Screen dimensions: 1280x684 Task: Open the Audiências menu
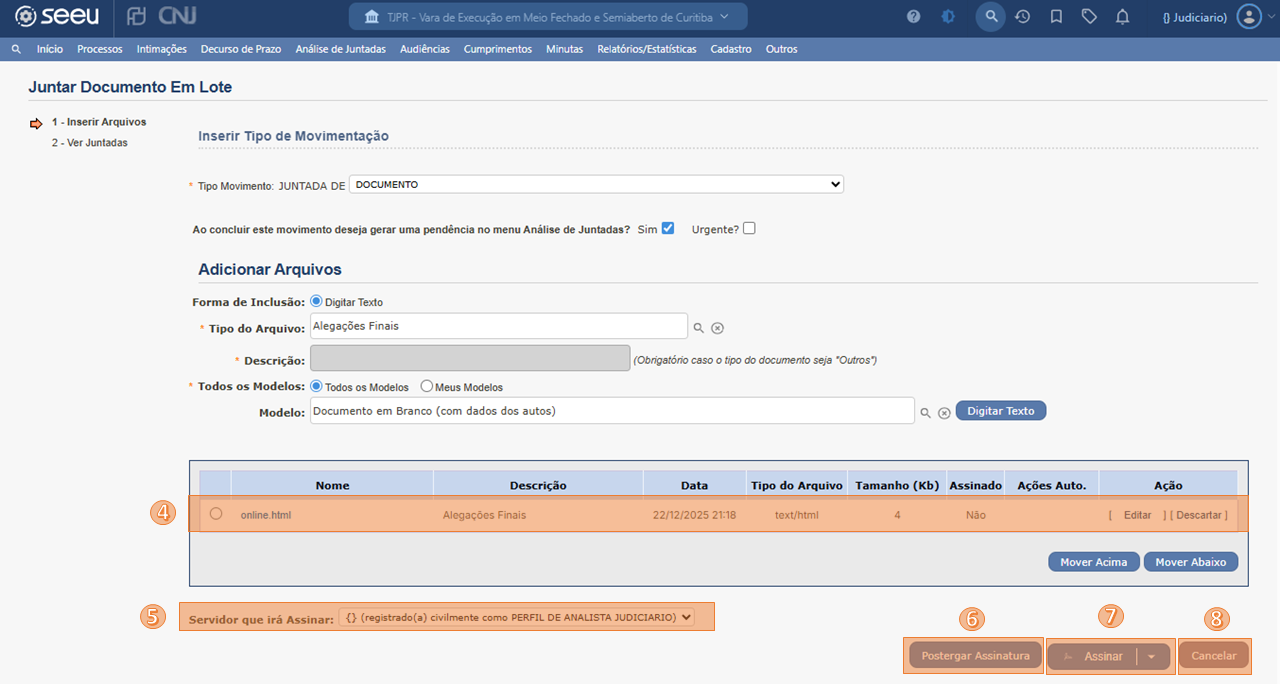point(424,49)
